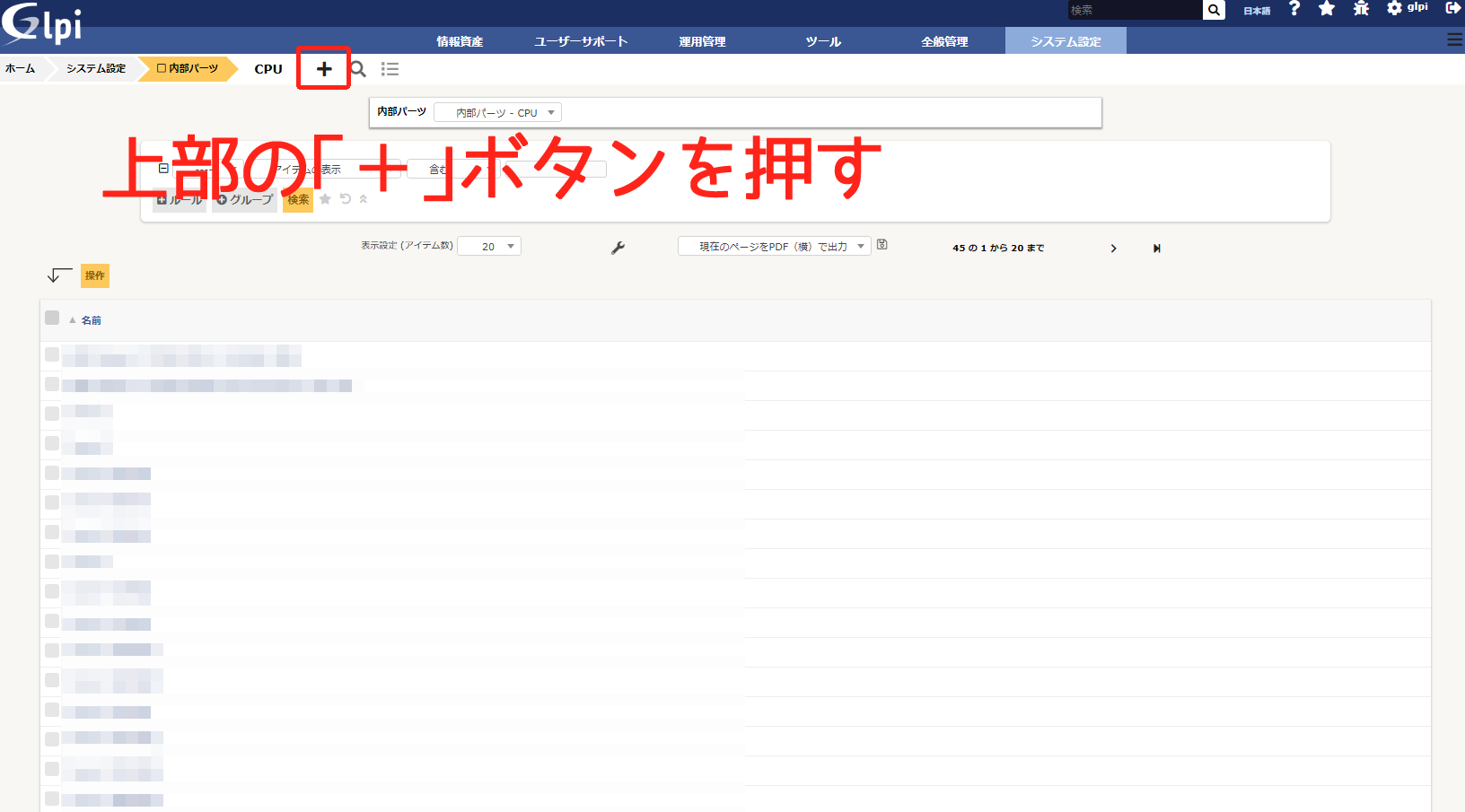This screenshot has height=812, width=1465.
Task: Open the items-per-page dropdown showing 20
Action: click(489, 246)
